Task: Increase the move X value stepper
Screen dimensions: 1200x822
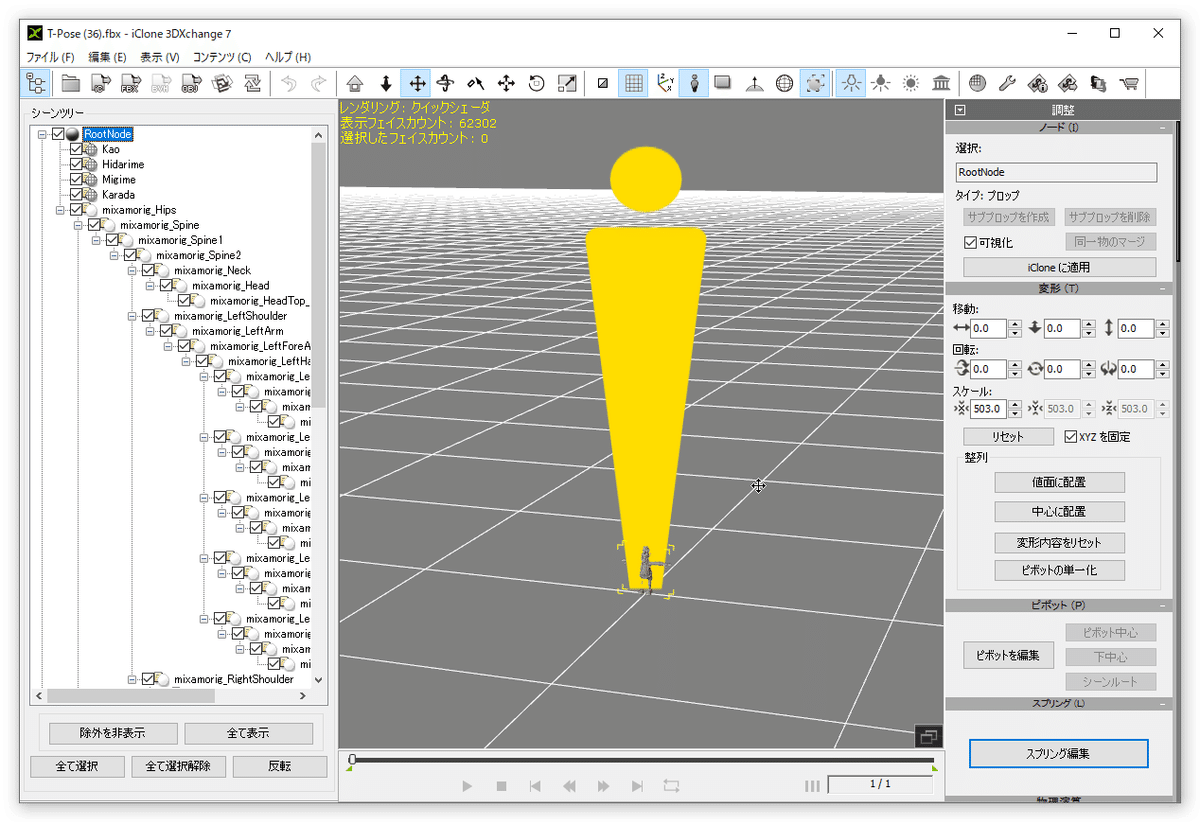Action: tap(1014, 324)
